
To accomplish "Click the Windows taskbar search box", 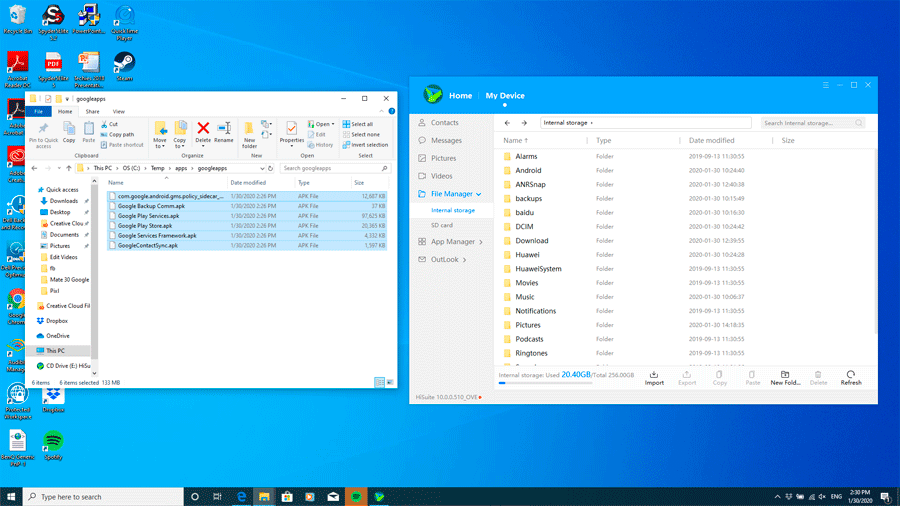I will coord(103,497).
